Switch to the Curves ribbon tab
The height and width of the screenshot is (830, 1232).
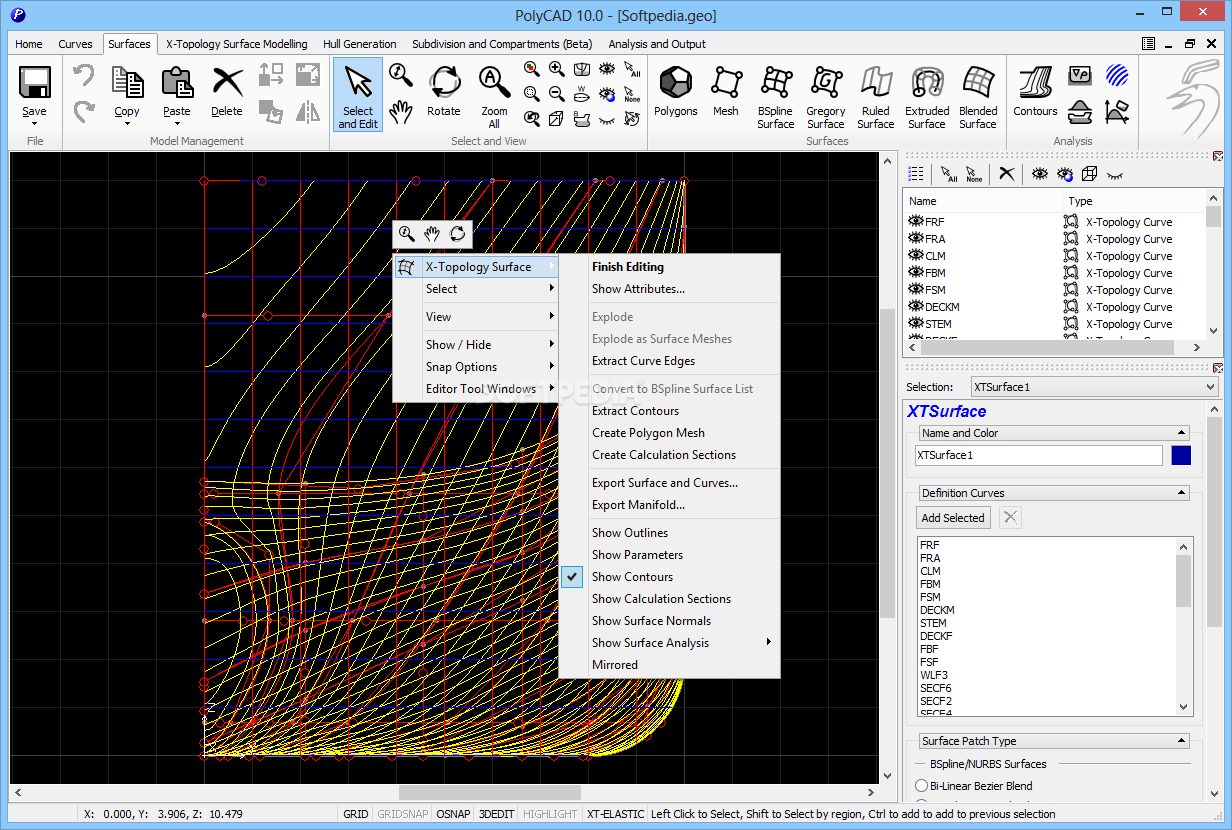75,44
